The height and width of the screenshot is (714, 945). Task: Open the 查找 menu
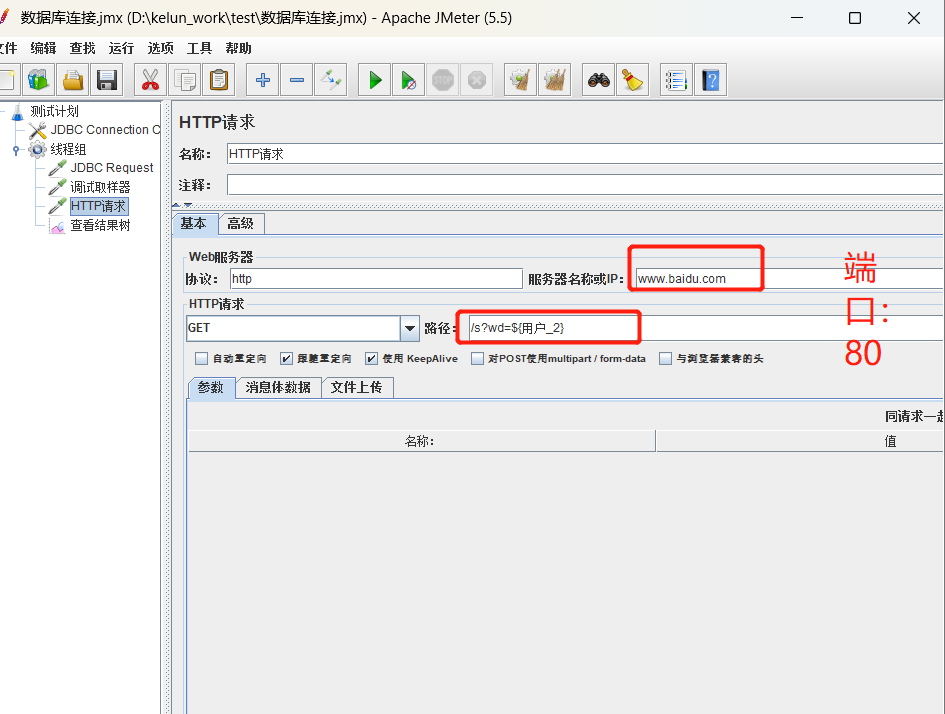point(83,48)
